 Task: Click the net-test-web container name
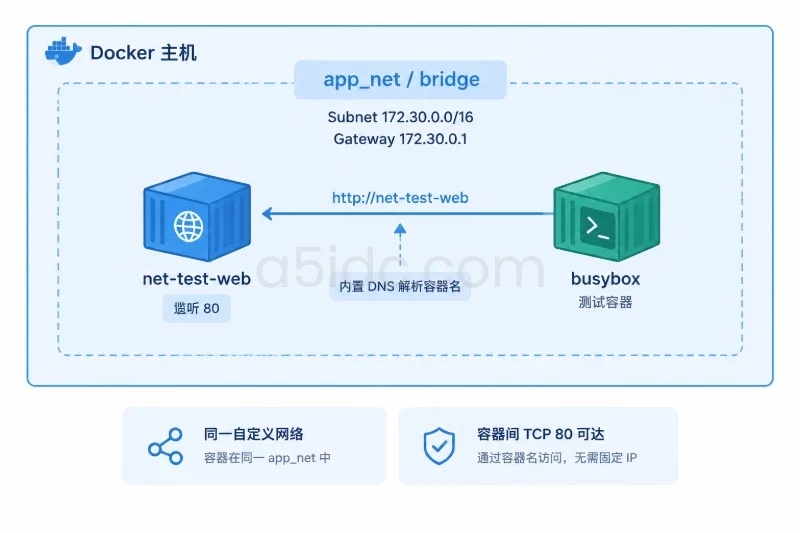point(196,278)
